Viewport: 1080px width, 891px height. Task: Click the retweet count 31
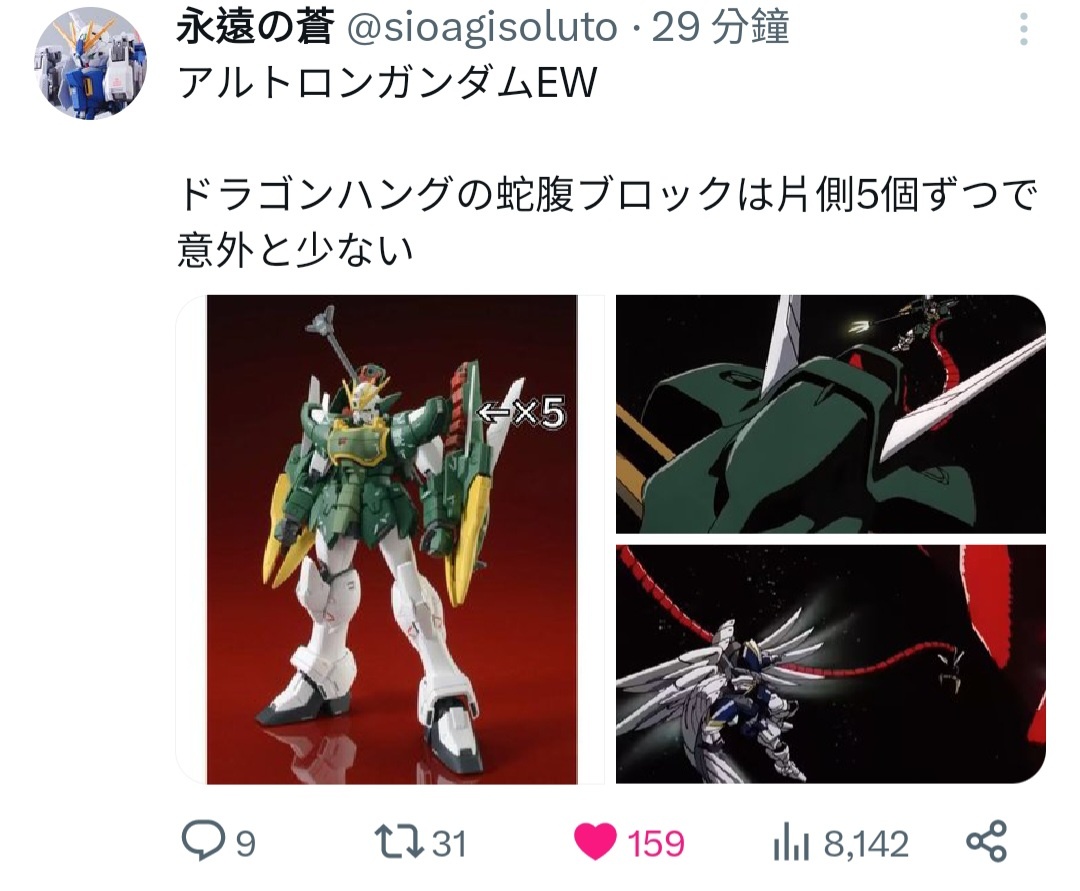tap(449, 843)
